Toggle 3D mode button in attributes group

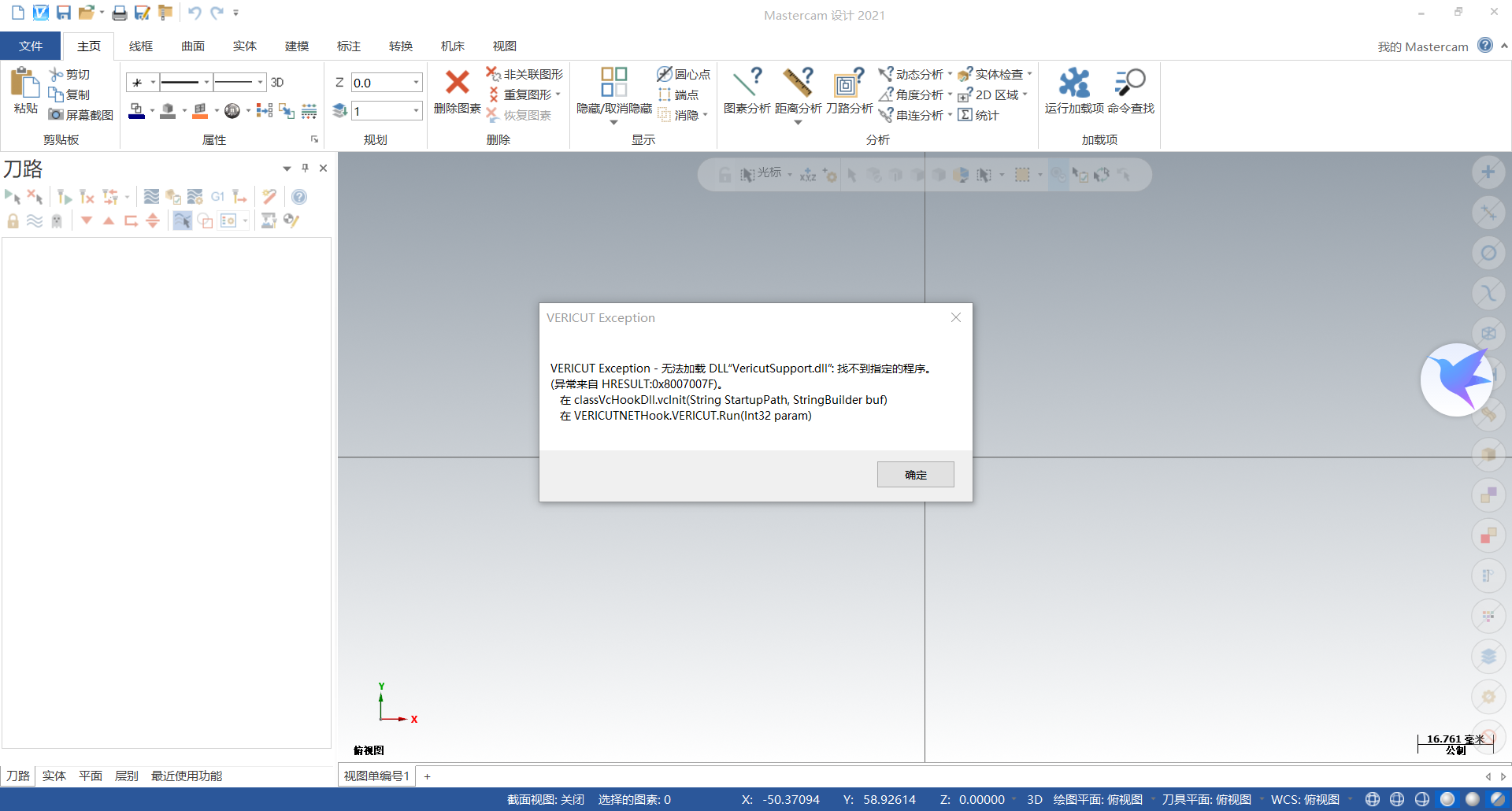point(277,82)
